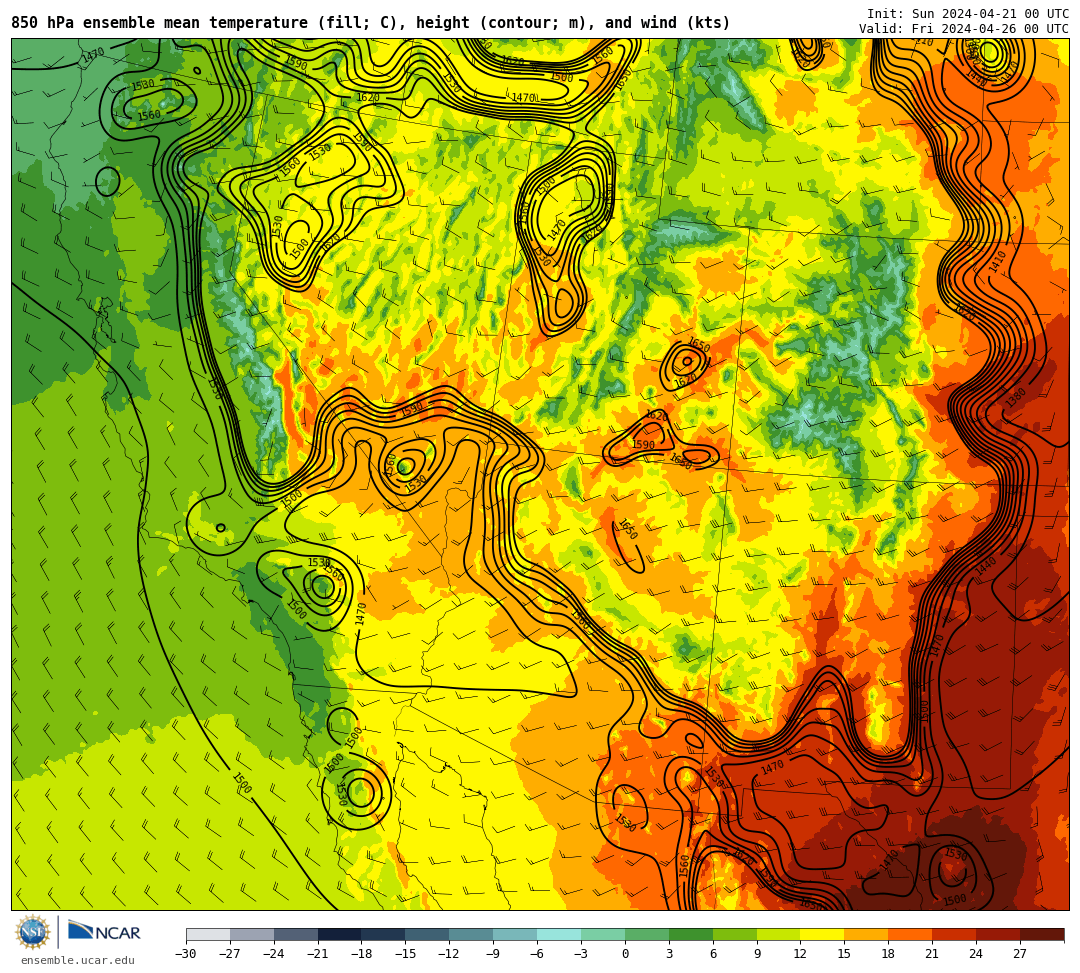This screenshot has height=973, width=1080.
Task: Pick the blue-slate swatch between -15 and -12
Action: pyautogui.click(x=428, y=934)
